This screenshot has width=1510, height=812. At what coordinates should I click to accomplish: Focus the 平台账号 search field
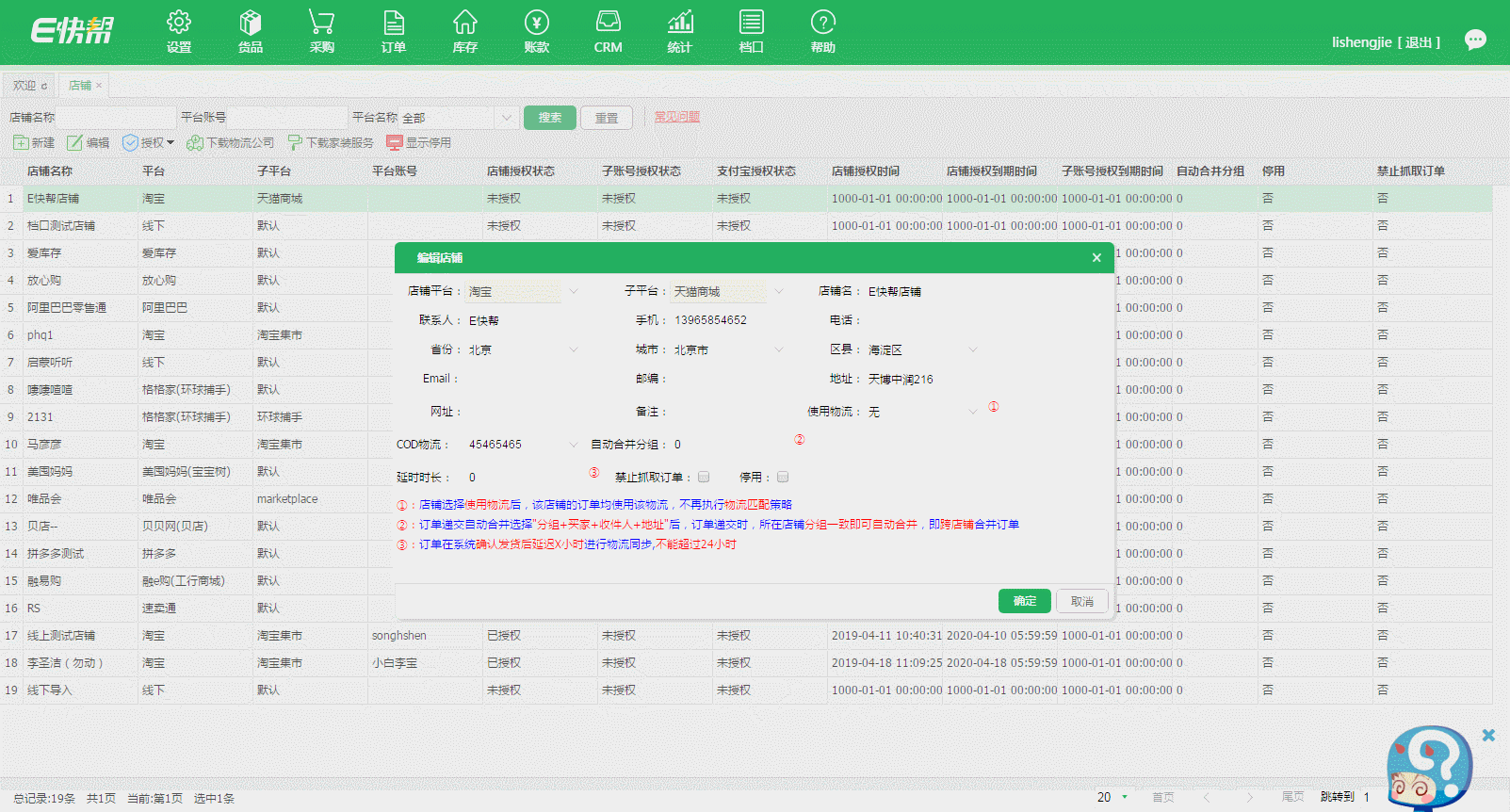287,118
